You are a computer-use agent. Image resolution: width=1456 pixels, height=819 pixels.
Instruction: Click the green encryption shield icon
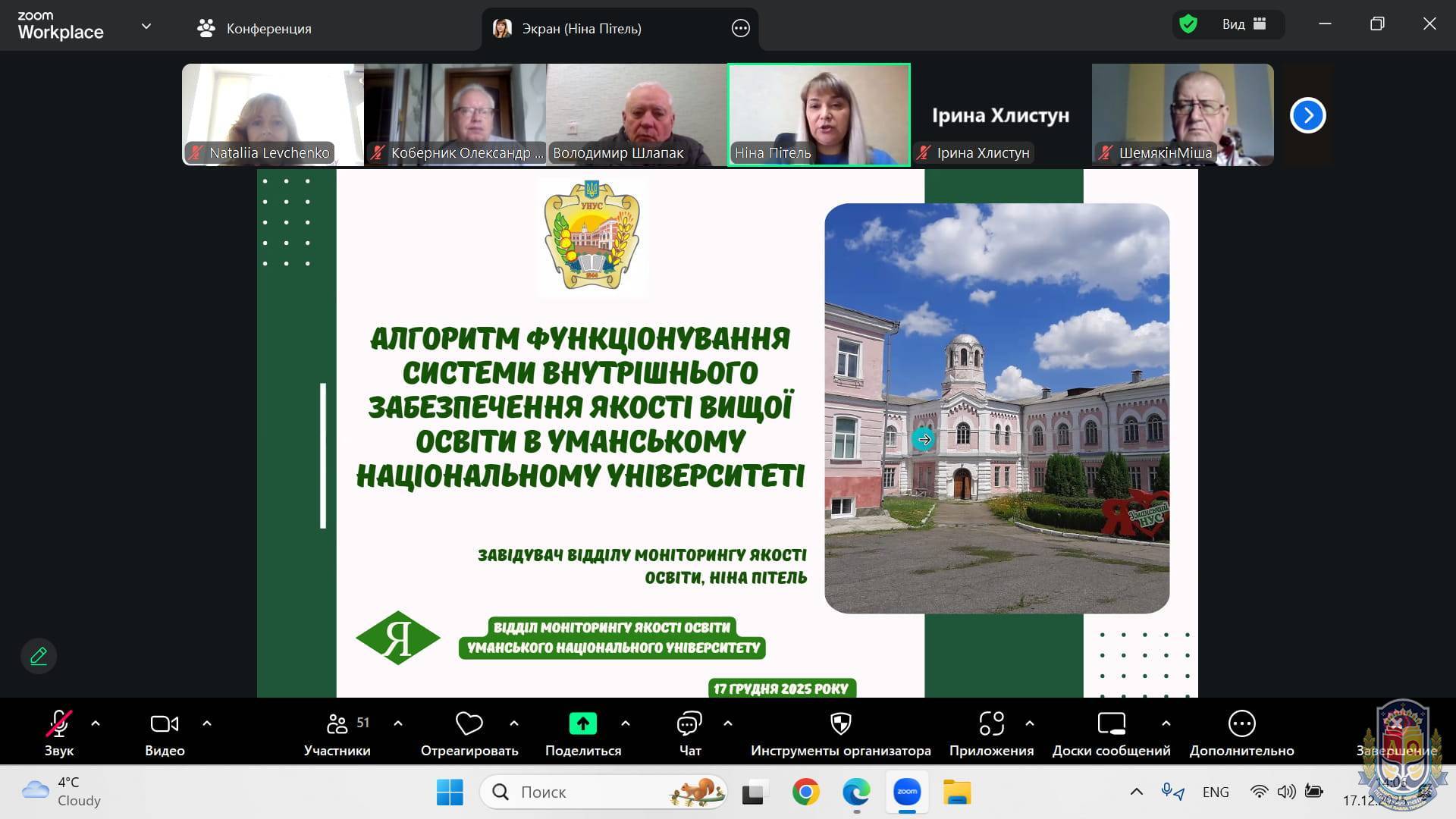(x=1188, y=24)
